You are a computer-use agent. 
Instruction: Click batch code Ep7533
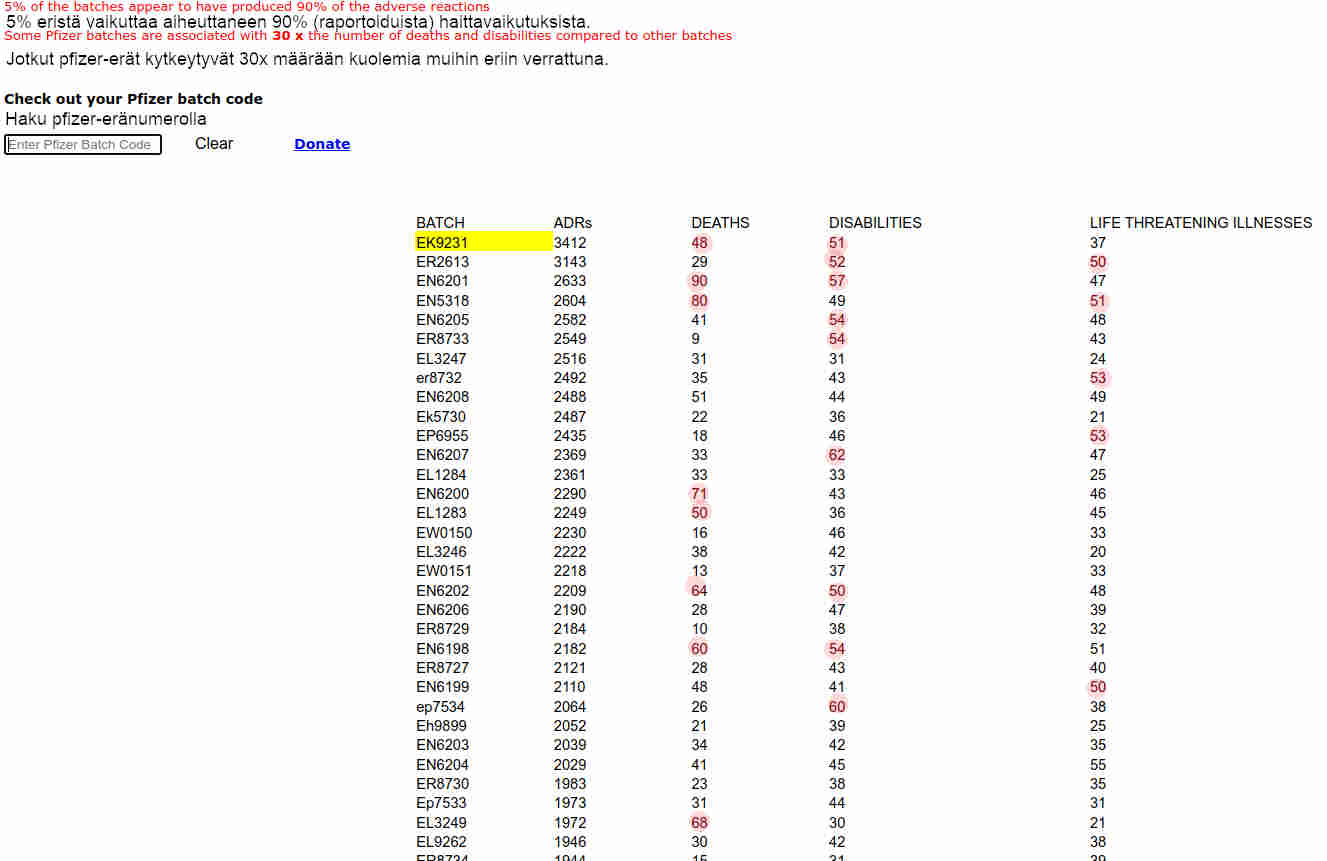pos(441,803)
